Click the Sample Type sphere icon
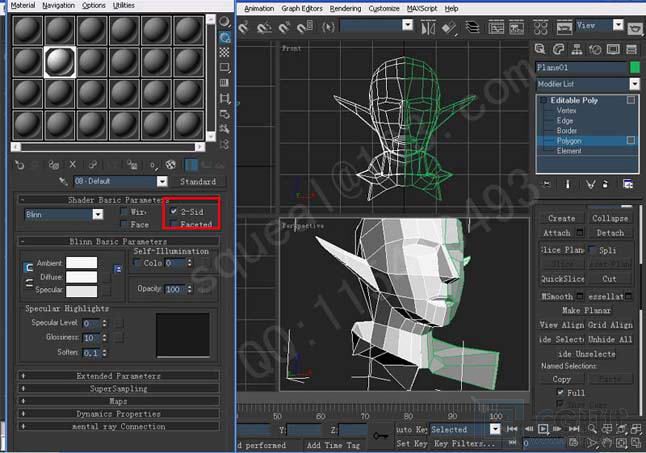The height and width of the screenshot is (453, 646). pyautogui.click(x=225, y=21)
